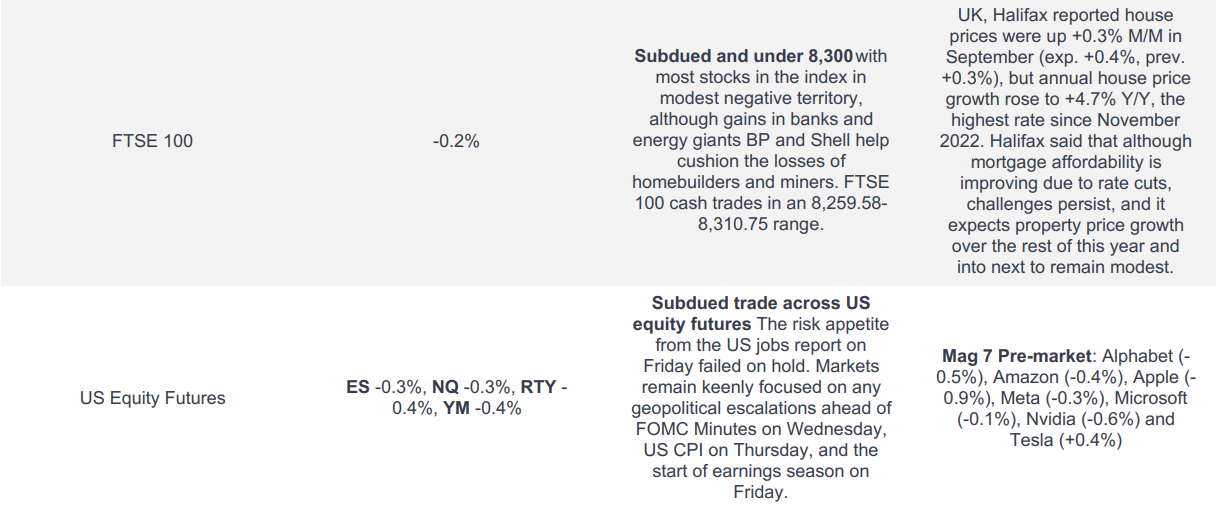Click the '8,310.75 range' text
This screenshot has width=1216, height=508.
click(x=760, y=226)
